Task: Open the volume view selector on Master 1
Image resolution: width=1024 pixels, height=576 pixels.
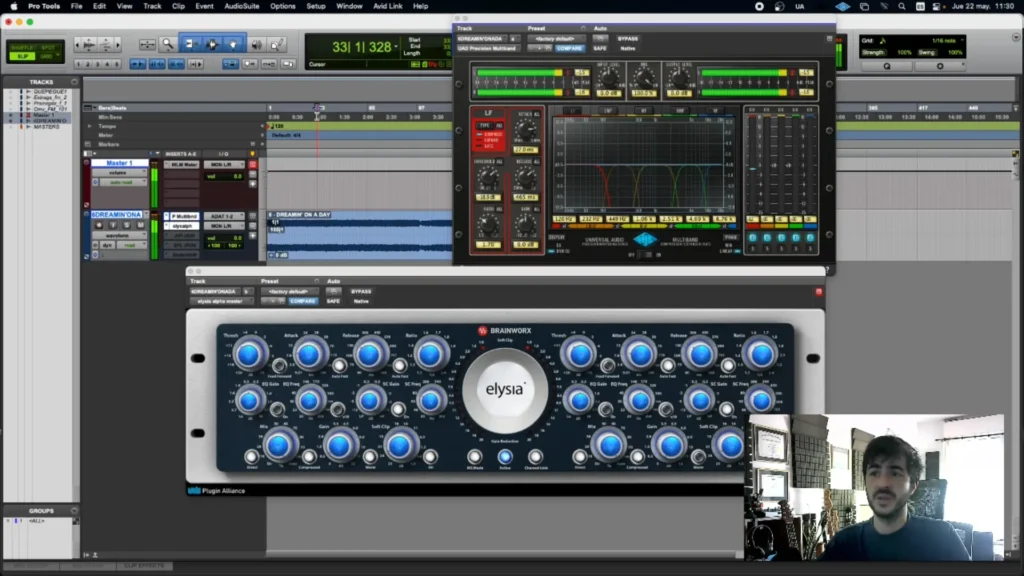Action: pyautogui.click(x=118, y=173)
